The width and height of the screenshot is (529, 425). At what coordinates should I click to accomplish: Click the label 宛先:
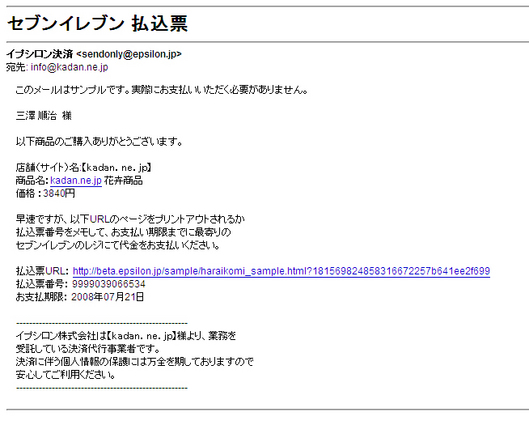17,67
